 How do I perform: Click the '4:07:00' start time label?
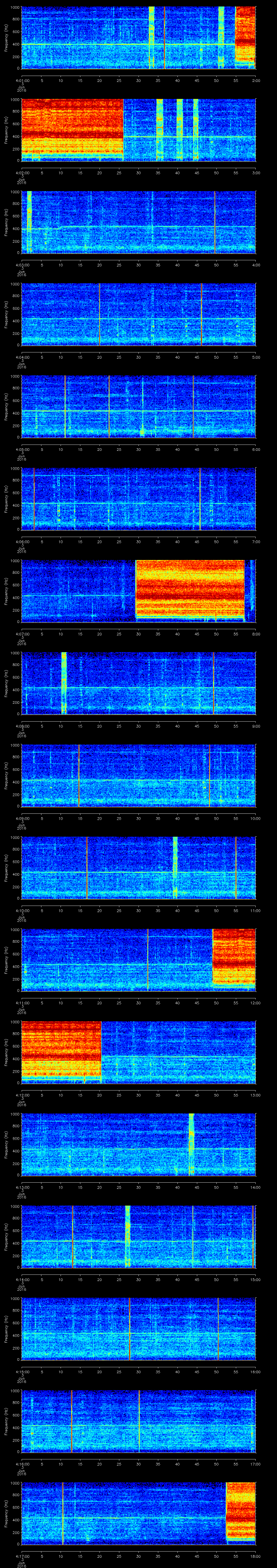(22, 634)
